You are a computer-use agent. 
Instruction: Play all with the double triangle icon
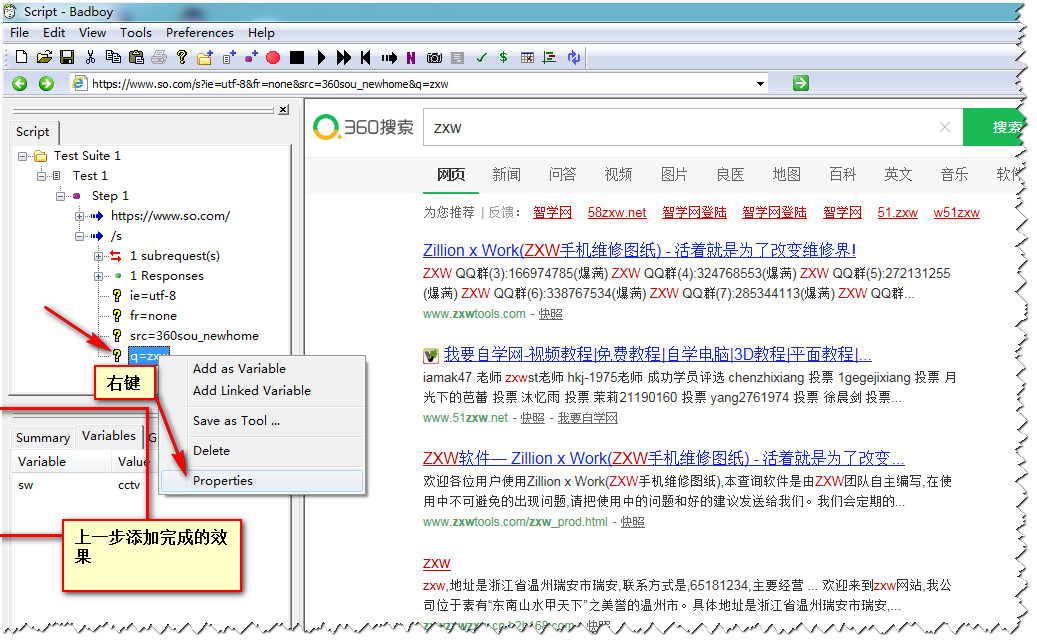(x=343, y=58)
